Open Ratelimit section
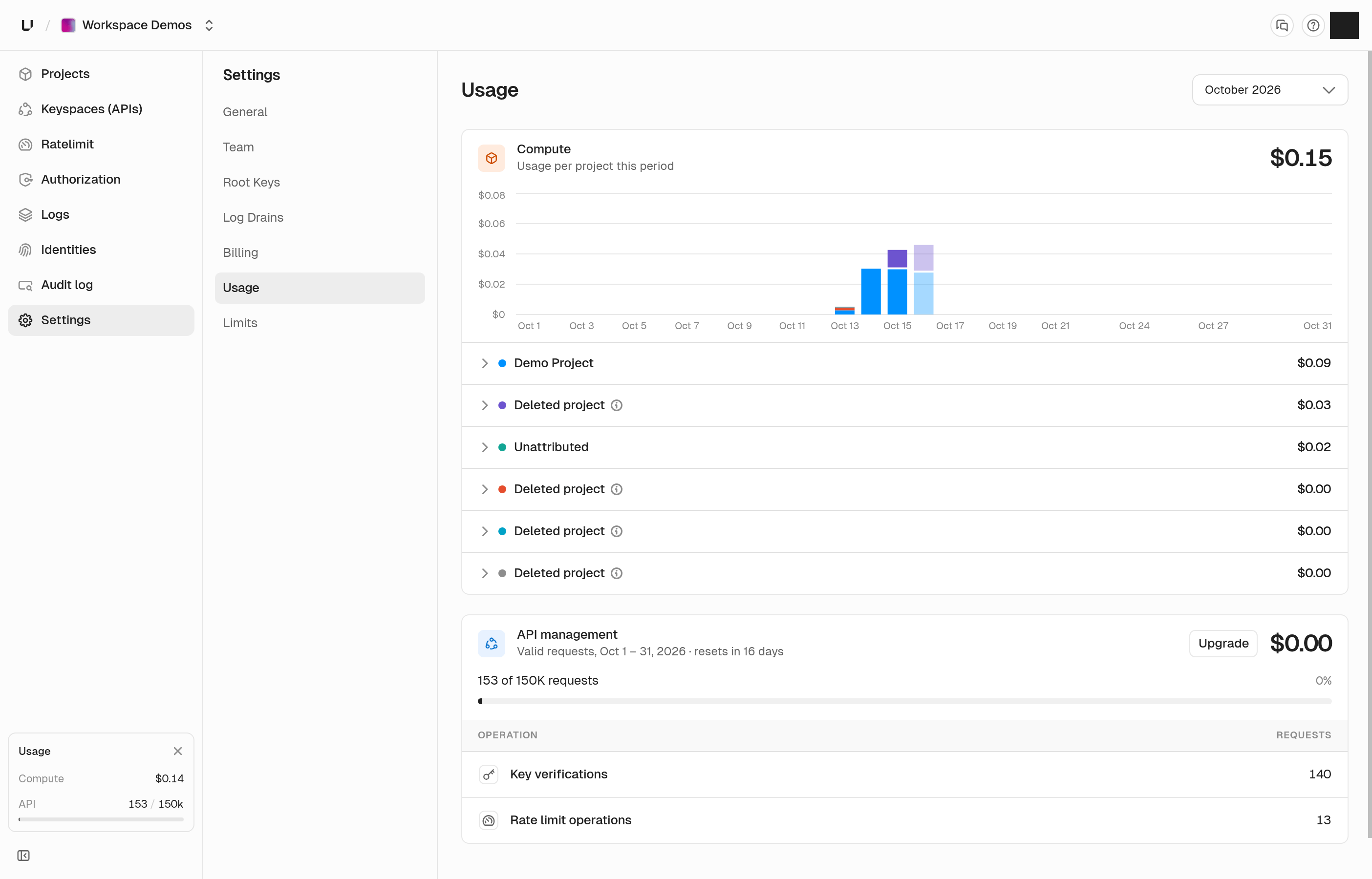 (101, 144)
